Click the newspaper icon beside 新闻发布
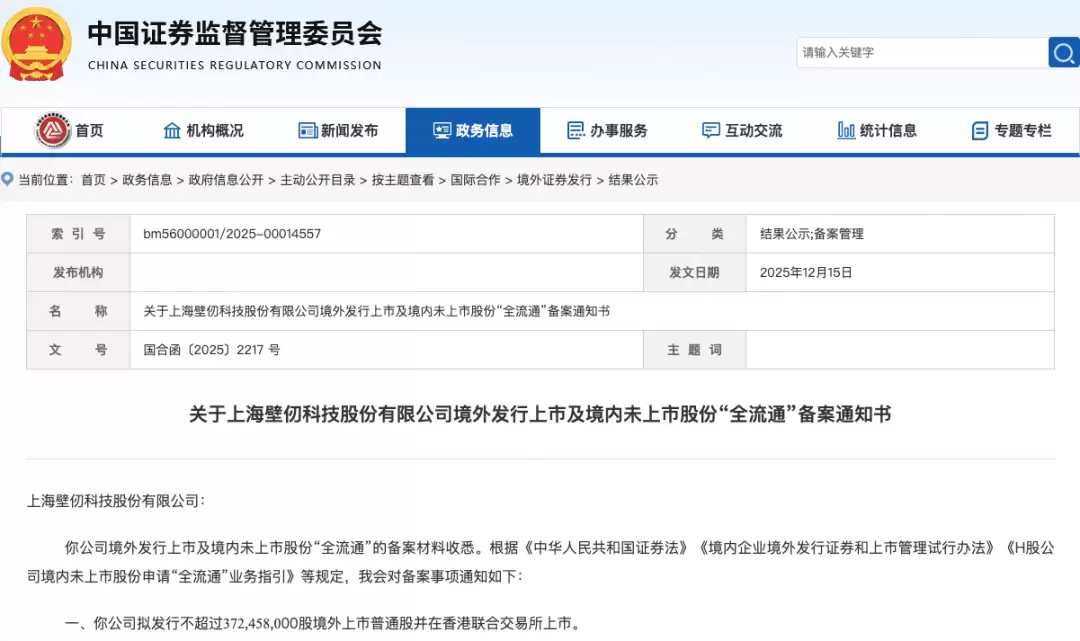Screen dimensions: 1080x641 (307, 130)
